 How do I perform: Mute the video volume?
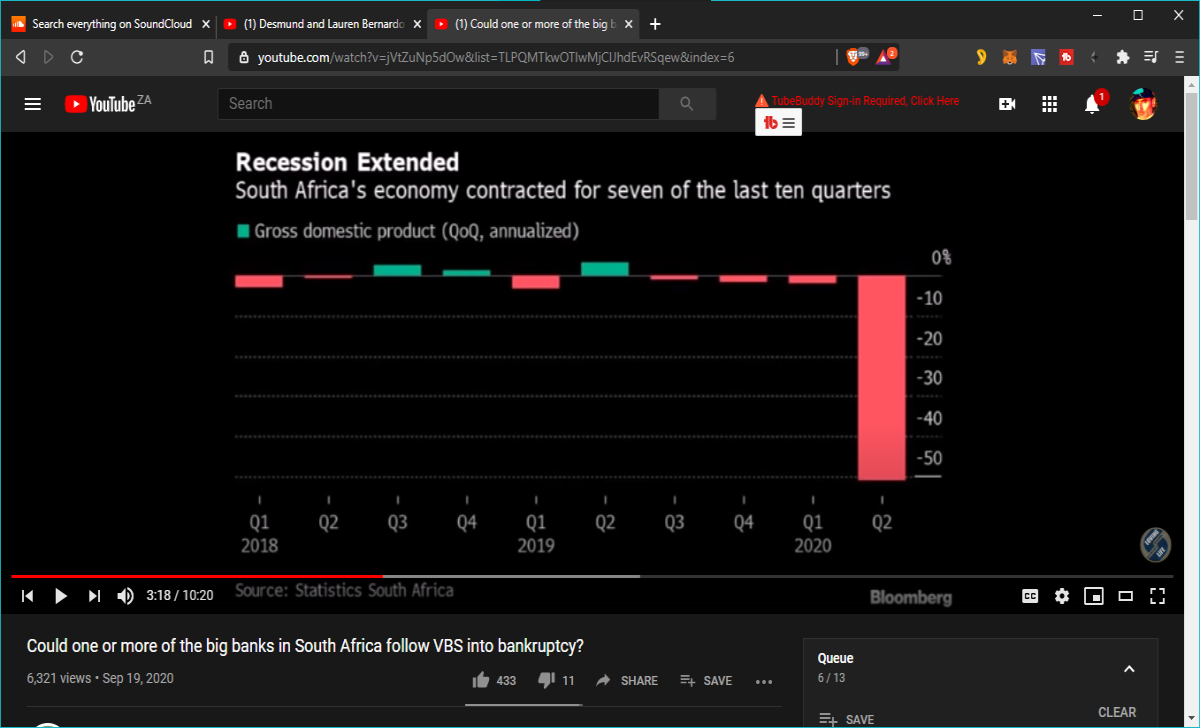pos(126,596)
